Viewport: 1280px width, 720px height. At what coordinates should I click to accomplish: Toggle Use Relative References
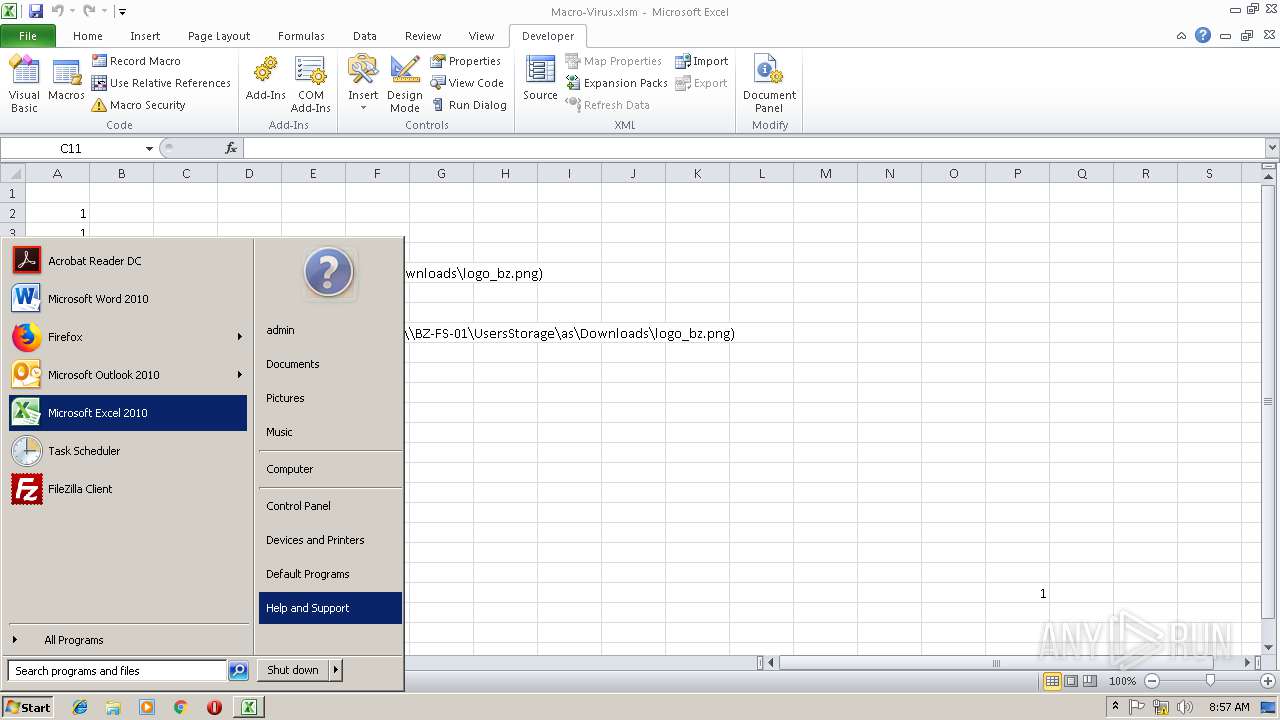(x=161, y=83)
